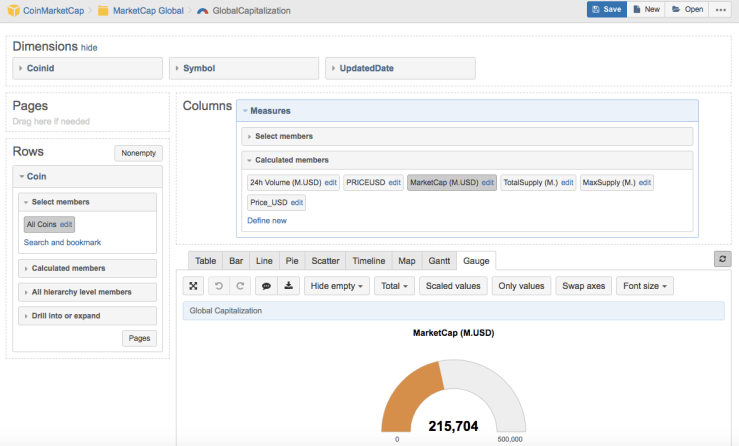Click the export download icon
This screenshot has width=739, height=446.
(288, 286)
